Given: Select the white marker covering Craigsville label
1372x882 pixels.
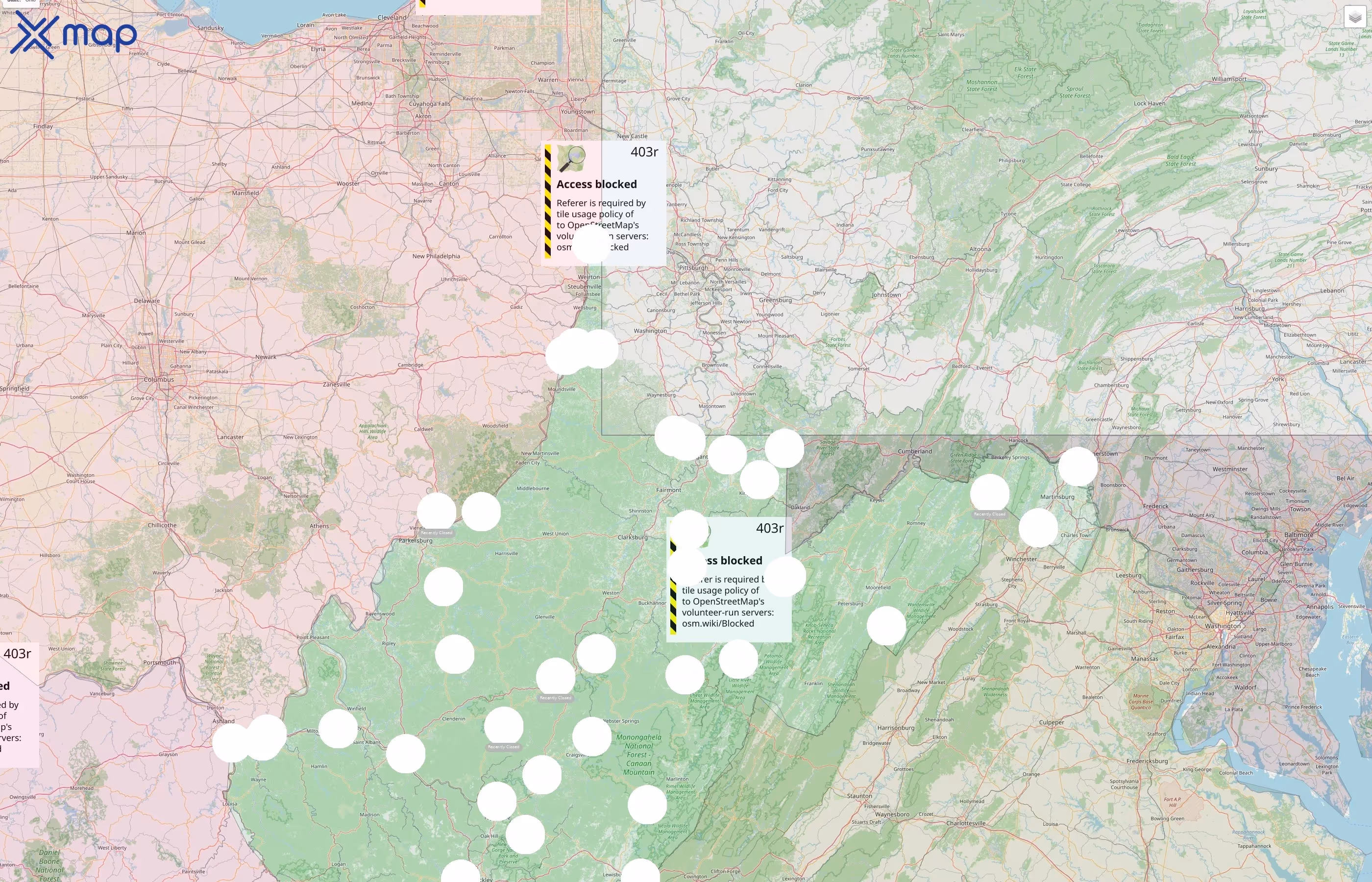Looking at the screenshot, I should click(x=592, y=736).
